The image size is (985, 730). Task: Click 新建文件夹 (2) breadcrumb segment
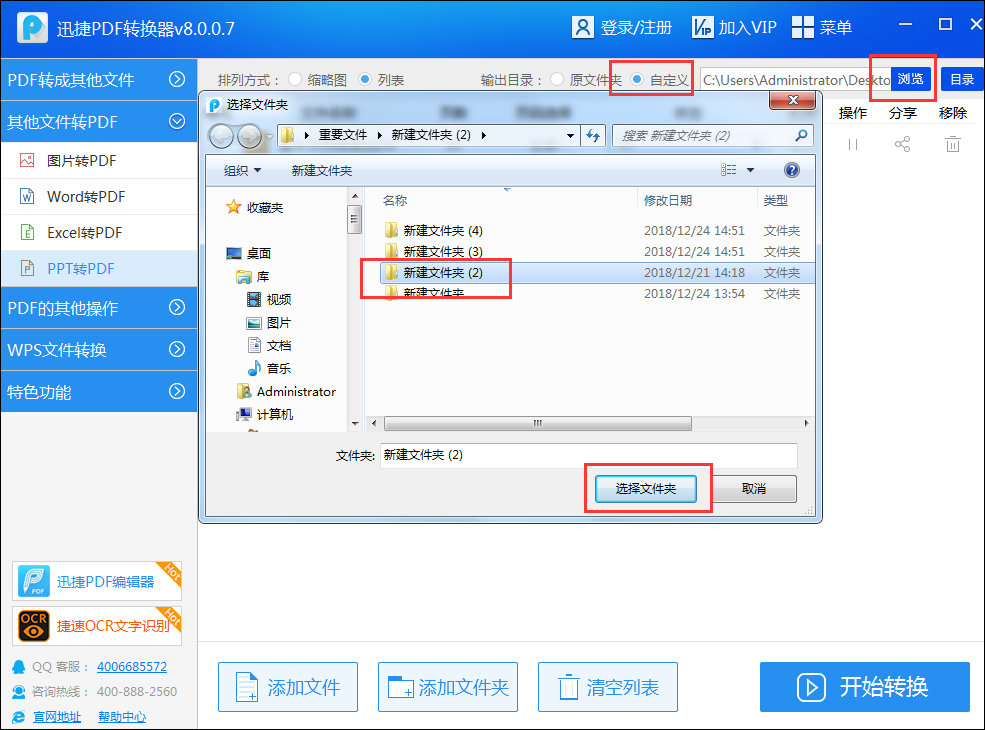(x=431, y=135)
